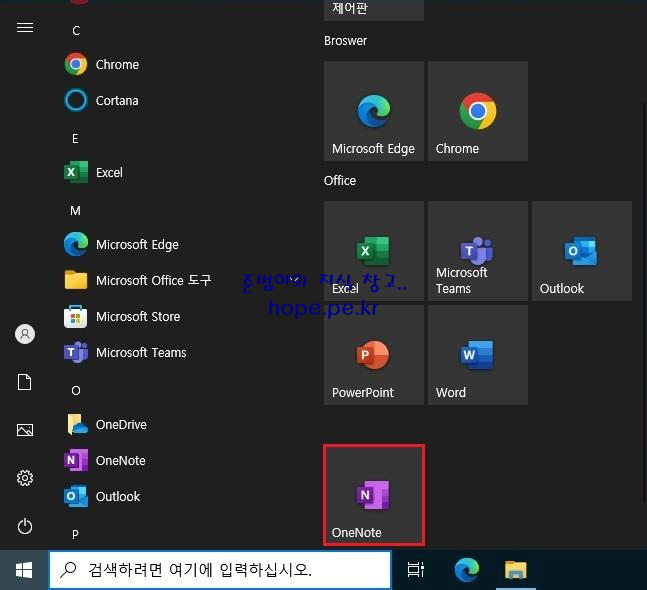Launch the Word tile
The image size is (647, 590).
tap(478, 355)
